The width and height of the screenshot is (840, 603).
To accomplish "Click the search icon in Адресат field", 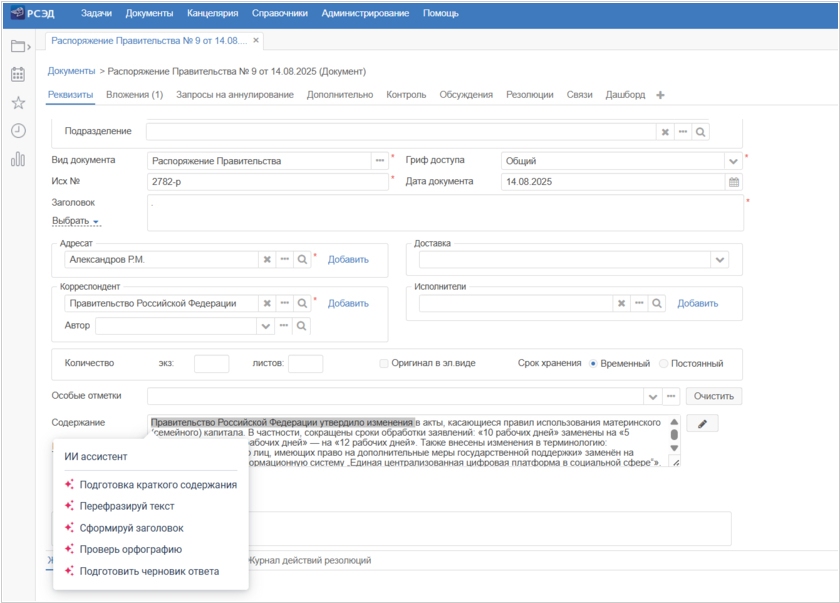I will [x=301, y=259].
